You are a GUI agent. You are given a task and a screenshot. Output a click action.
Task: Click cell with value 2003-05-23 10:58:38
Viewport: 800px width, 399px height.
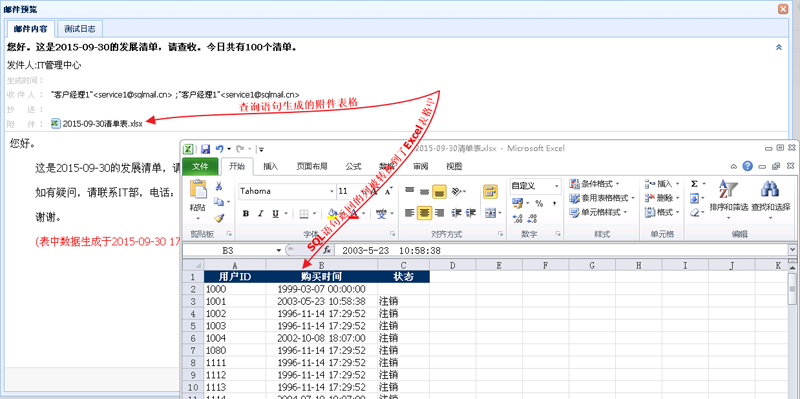321,301
